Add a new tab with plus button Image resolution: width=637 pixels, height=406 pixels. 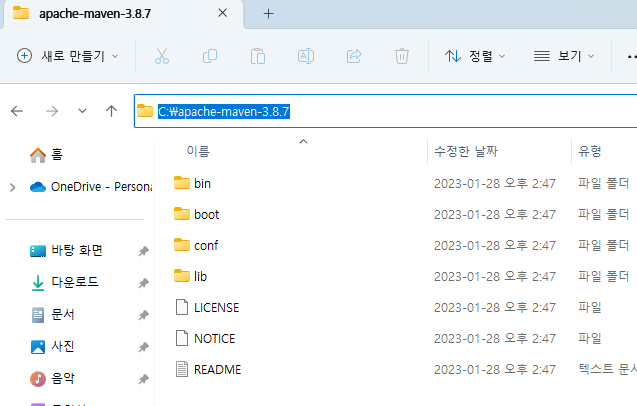click(268, 14)
